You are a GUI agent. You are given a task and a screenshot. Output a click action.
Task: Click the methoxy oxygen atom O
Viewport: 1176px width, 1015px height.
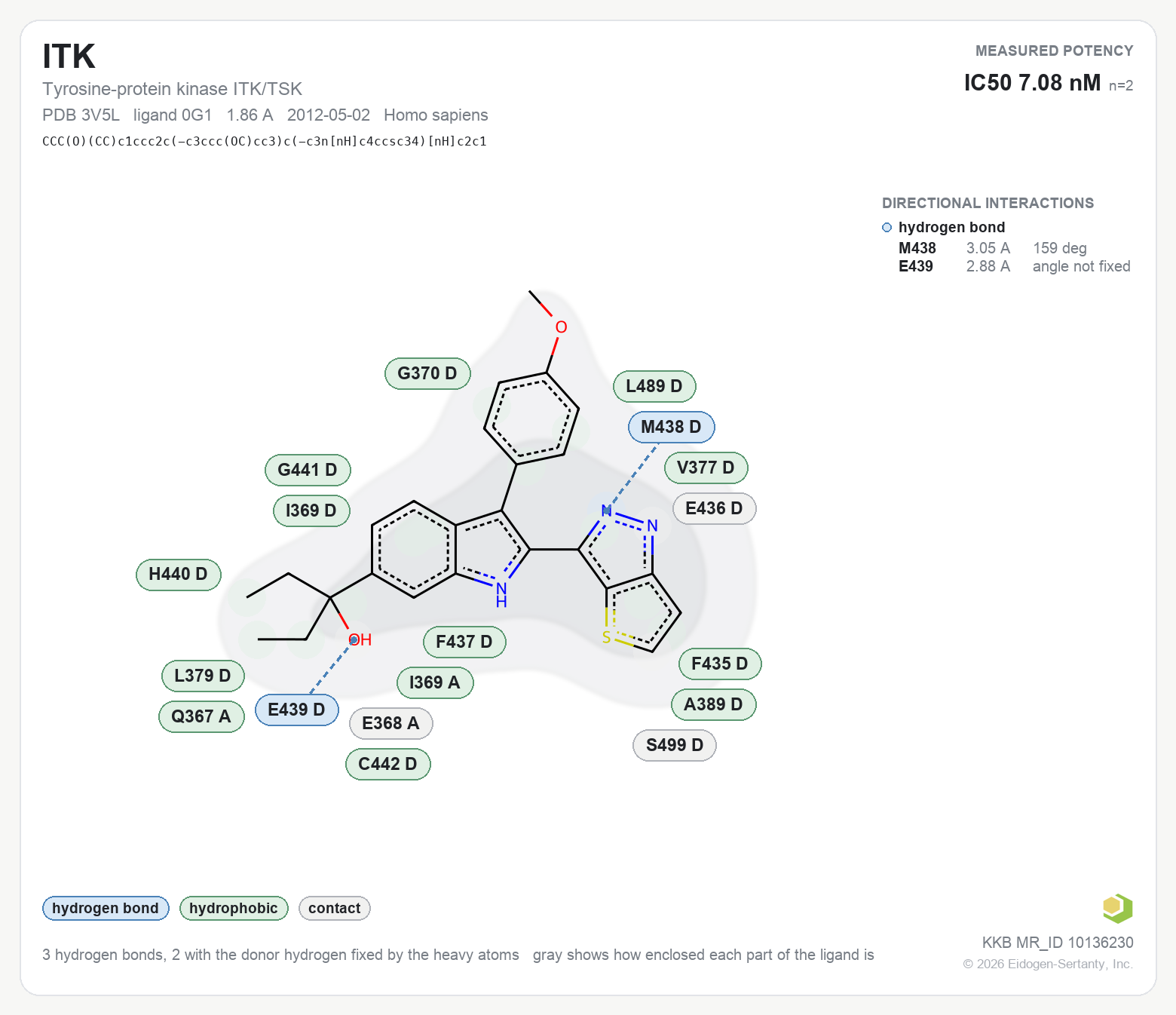coord(561,327)
